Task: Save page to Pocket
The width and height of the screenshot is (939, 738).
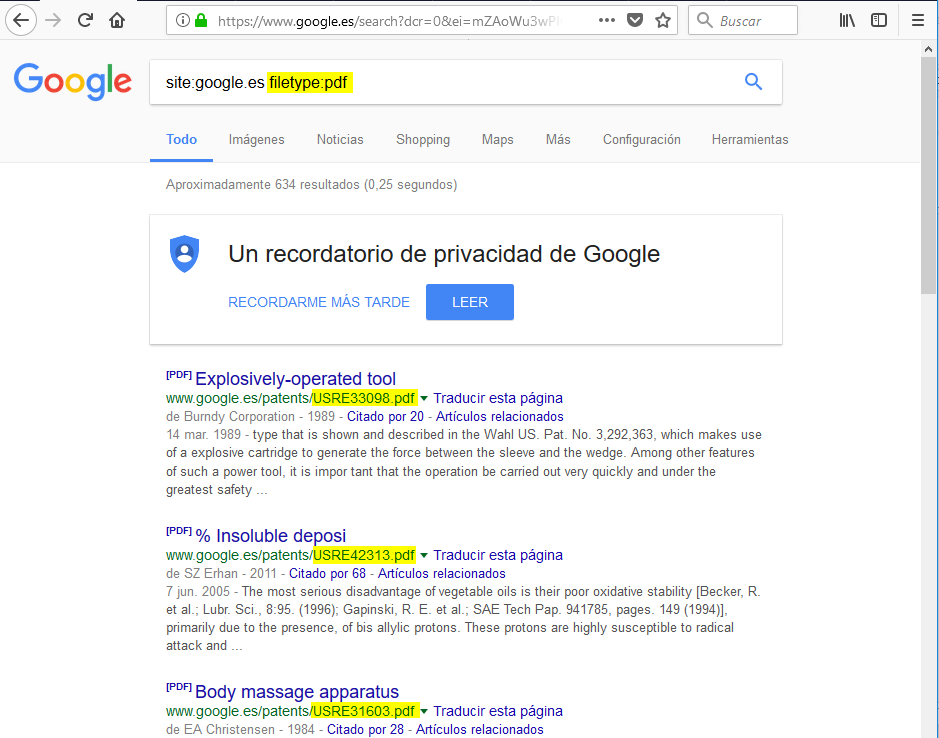Action: point(635,20)
